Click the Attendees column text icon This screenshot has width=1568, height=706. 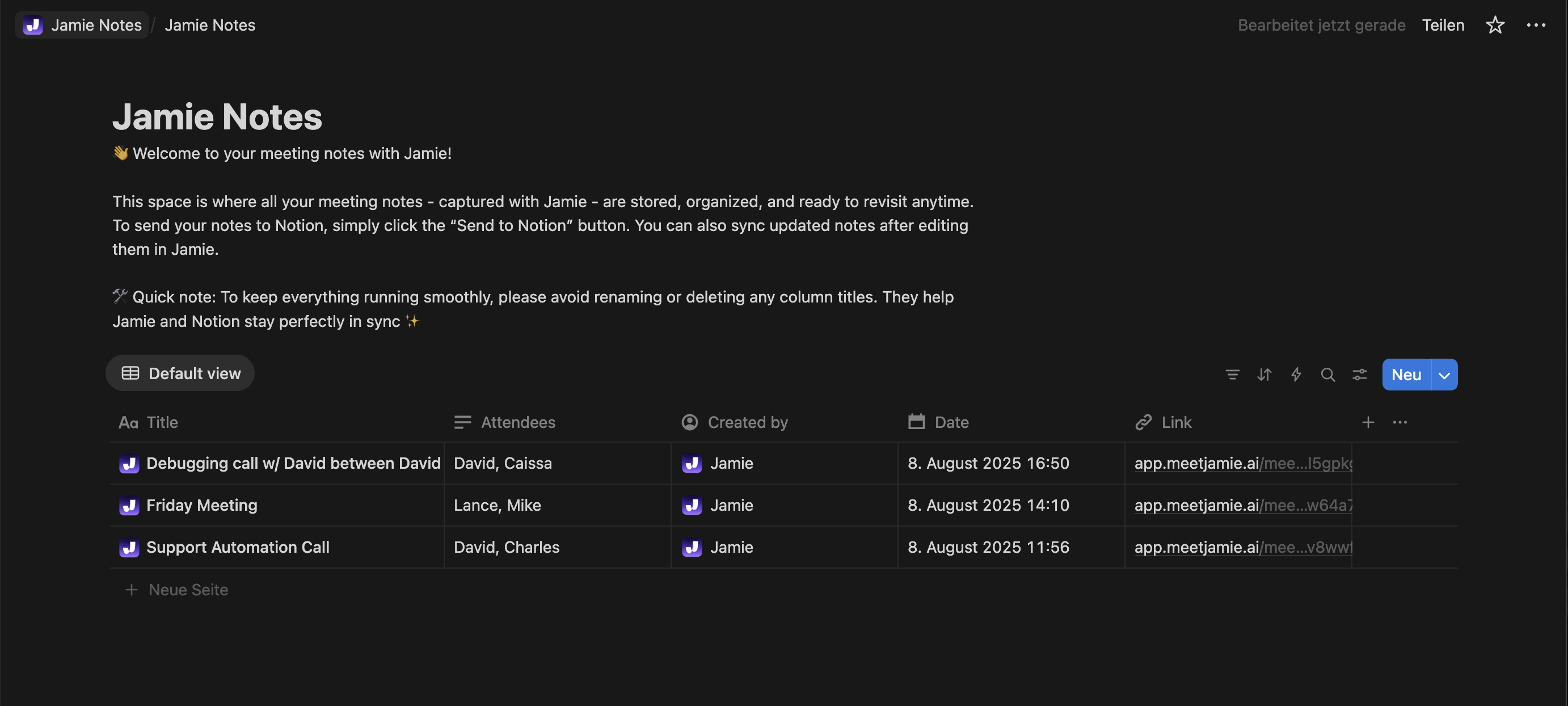(x=462, y=422)
